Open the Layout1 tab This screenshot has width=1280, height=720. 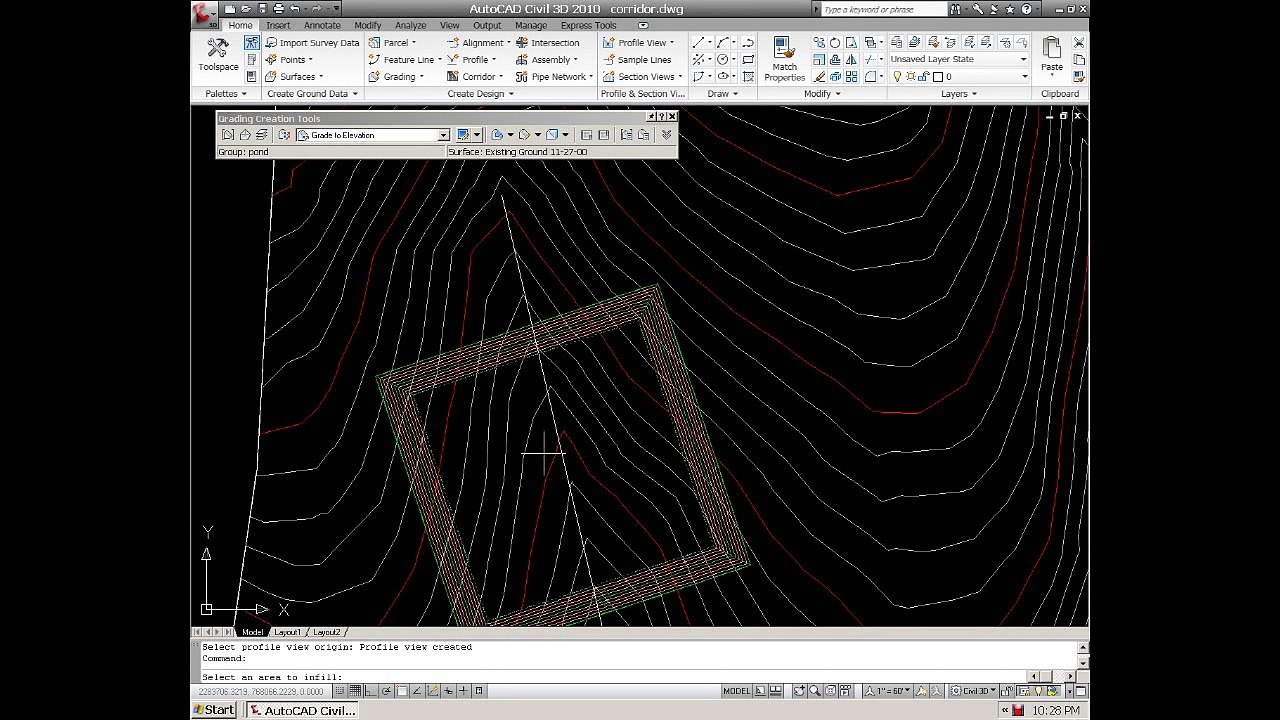pos(287,632)
